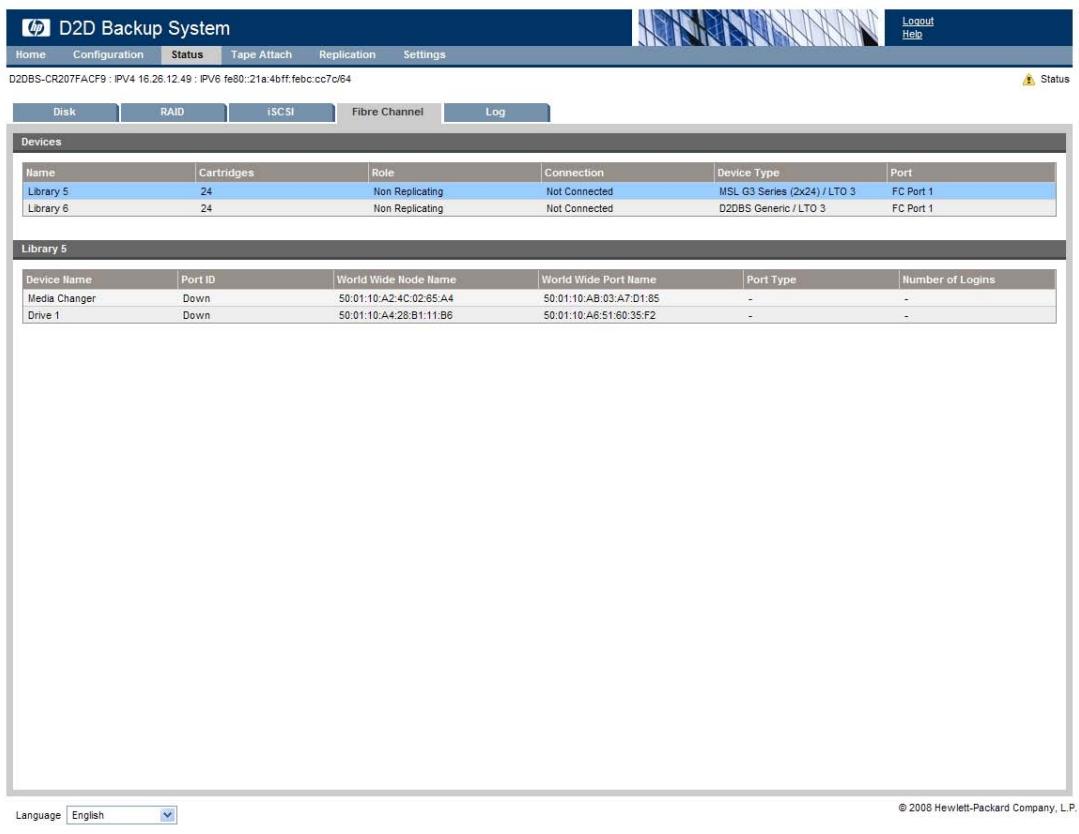Click the D2DBS-CR207FACF9 system address text
The height and width of the screenshot is (834, 1079).
coord(180,79)
